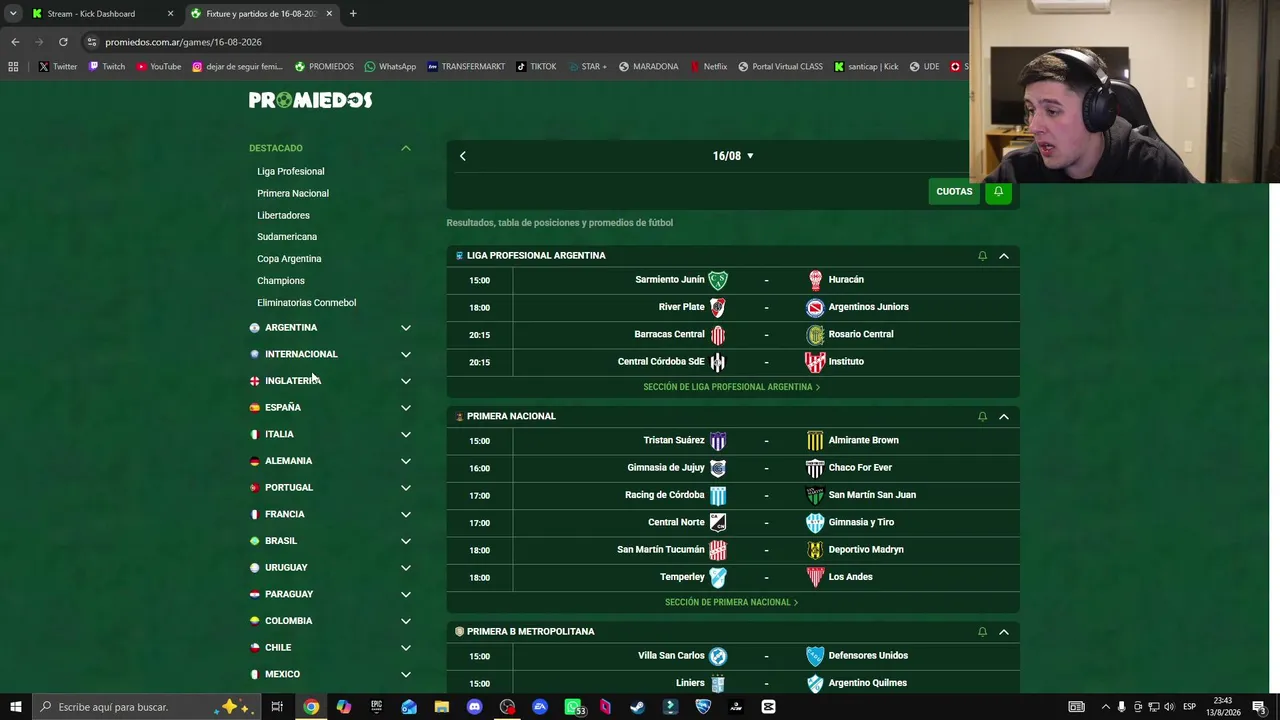
Task: Open the Twitch bookmark
Action: [x=107, y=67]
